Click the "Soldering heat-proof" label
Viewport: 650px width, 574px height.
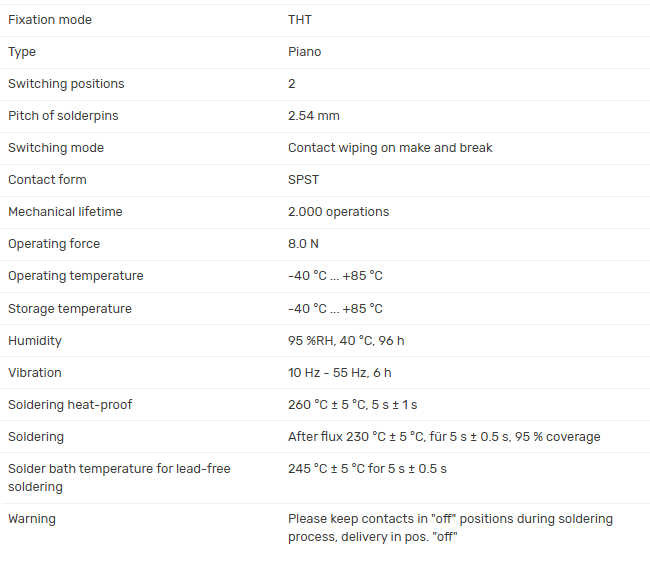click(70, 405)
